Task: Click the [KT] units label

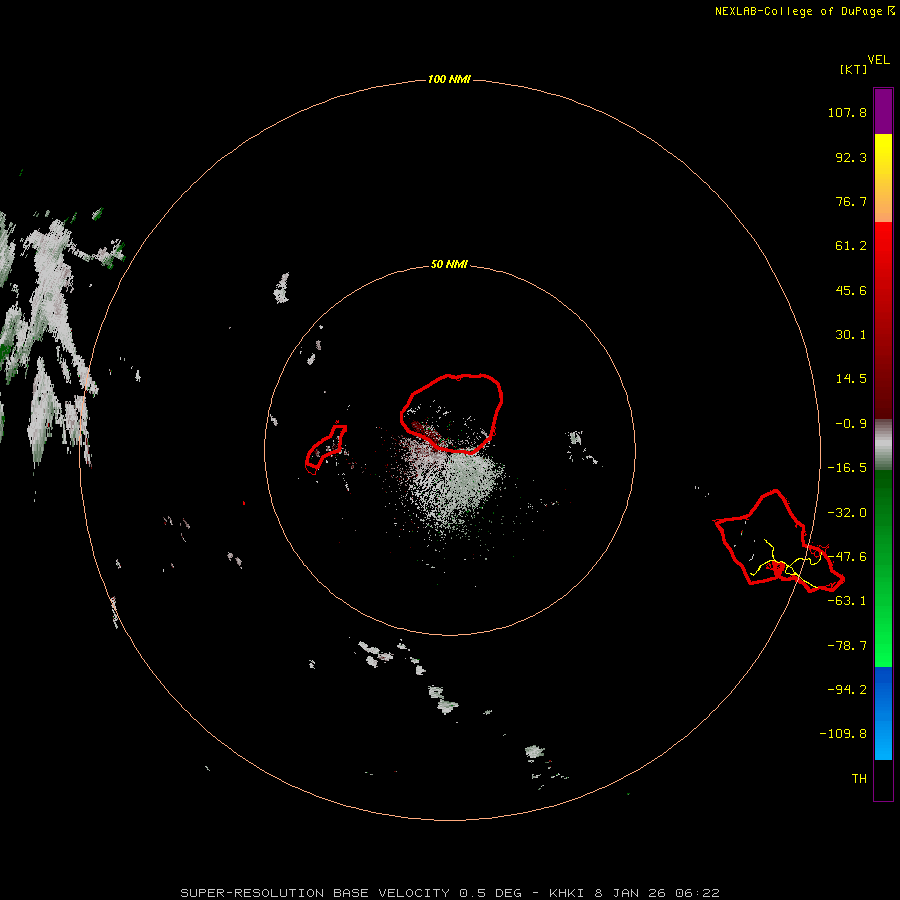Action: coord(854,69)
